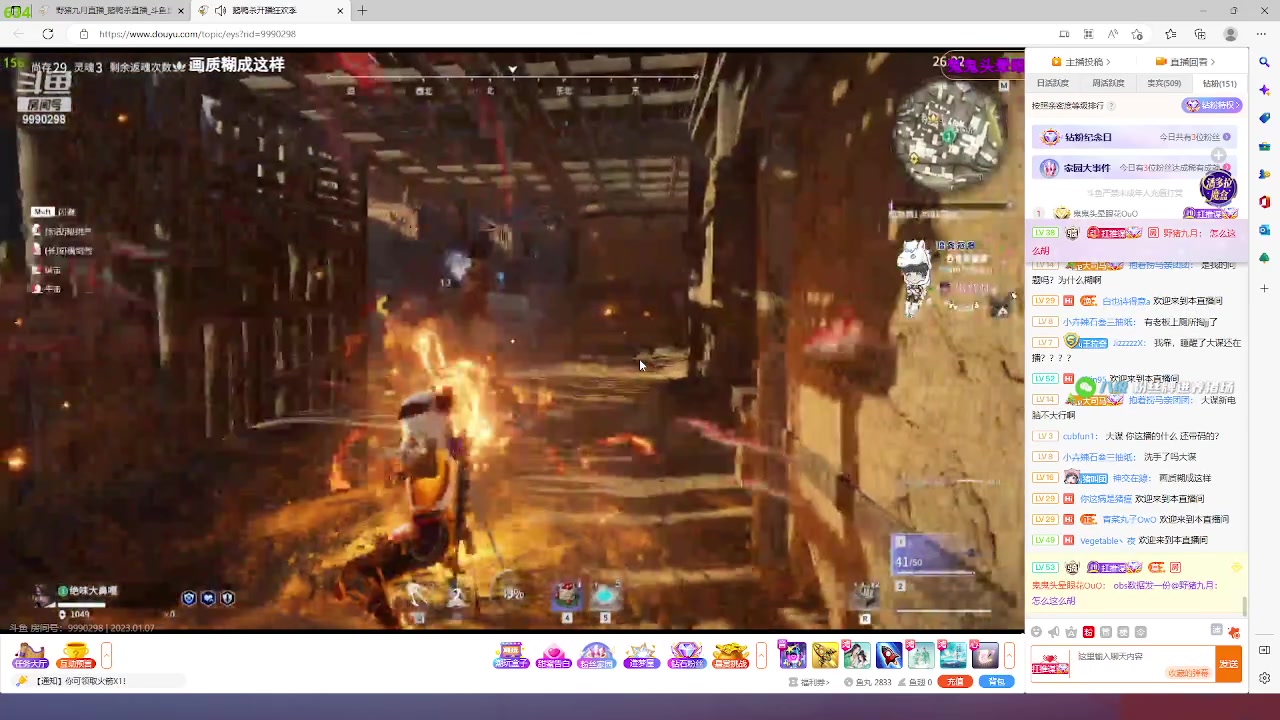Toggle the tab sound mute speaker icon
Screen dimensions: 1280x720
coord(220,11)
